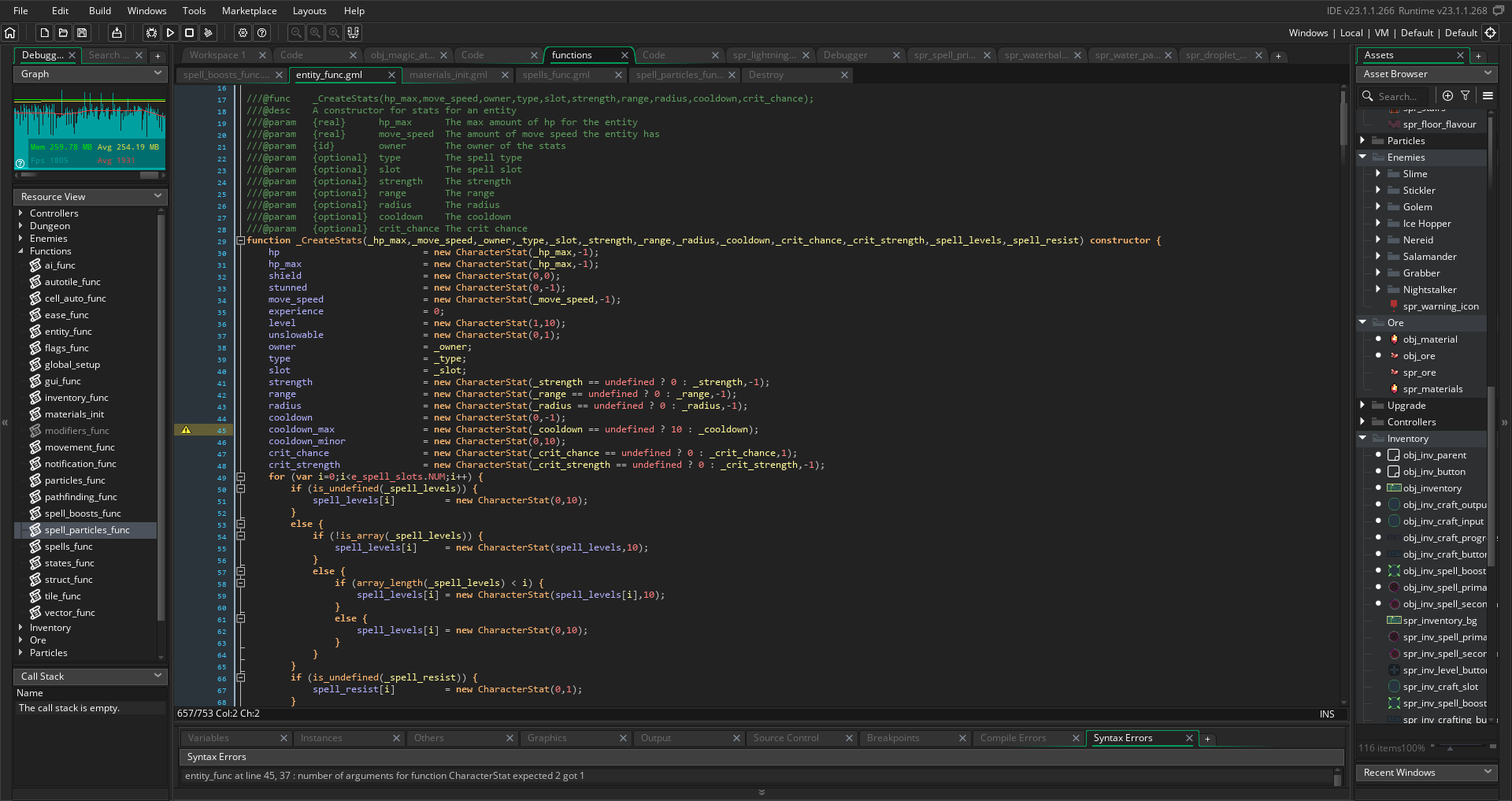Expand the Particles folder in the Asset Browser
Image resolution: width=1512 pixels, height=801 pixels.
[x=1362, y=141]
